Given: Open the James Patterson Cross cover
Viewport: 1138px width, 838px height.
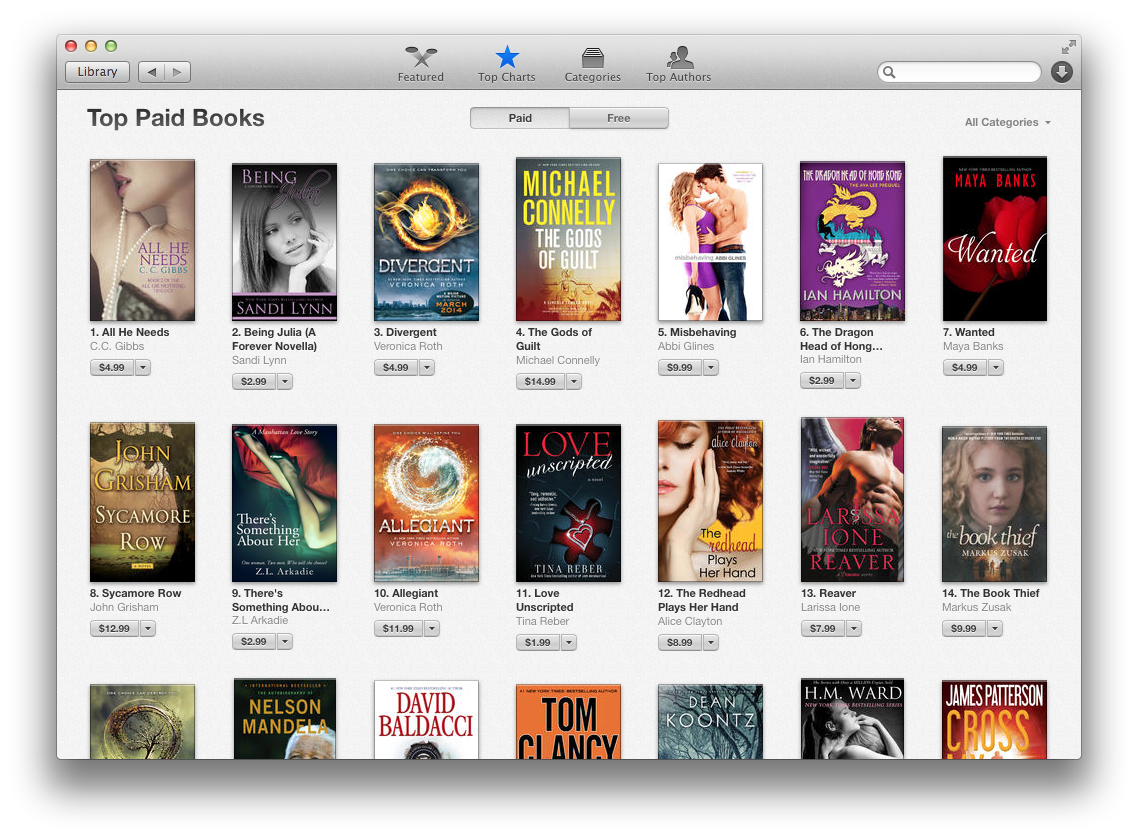Looking at the screenshot, I should click(994, 720).
